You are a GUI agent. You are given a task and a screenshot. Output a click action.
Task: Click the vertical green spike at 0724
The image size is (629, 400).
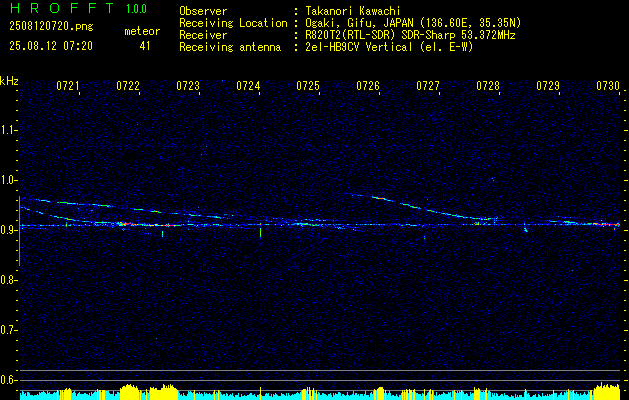(260, 231)
